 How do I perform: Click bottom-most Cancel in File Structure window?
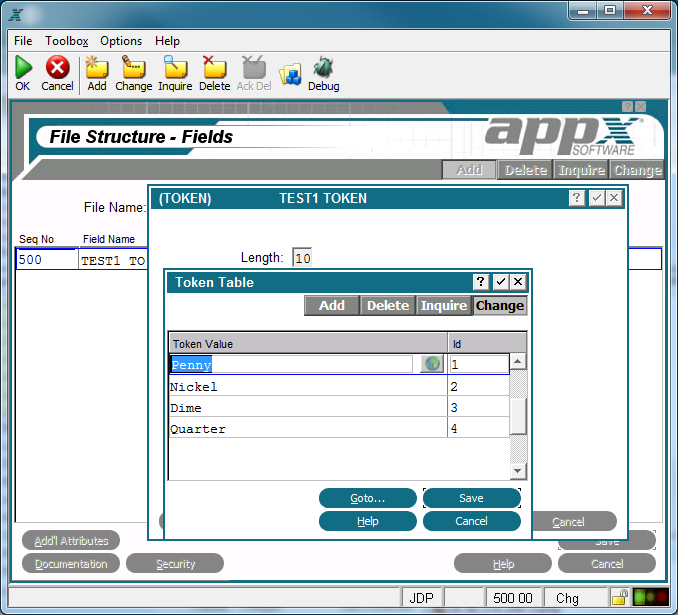(x=607, y=564)
